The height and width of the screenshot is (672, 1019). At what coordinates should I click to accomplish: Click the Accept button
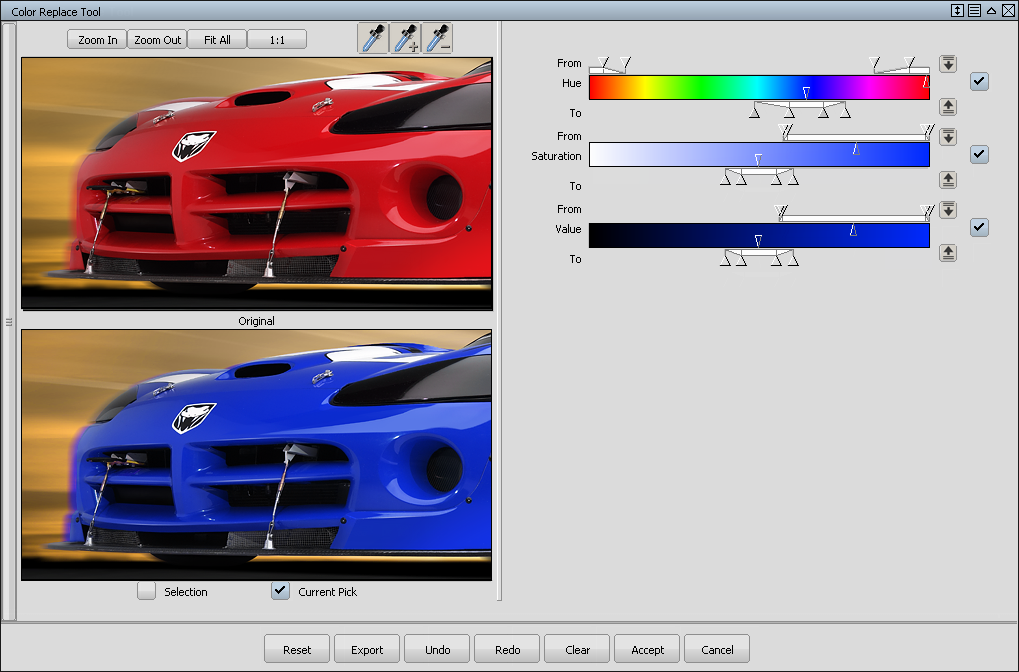click(x=647, y=649)
